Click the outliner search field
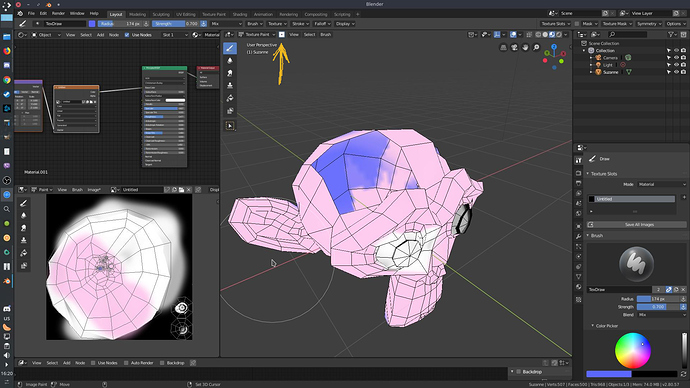 628,34
